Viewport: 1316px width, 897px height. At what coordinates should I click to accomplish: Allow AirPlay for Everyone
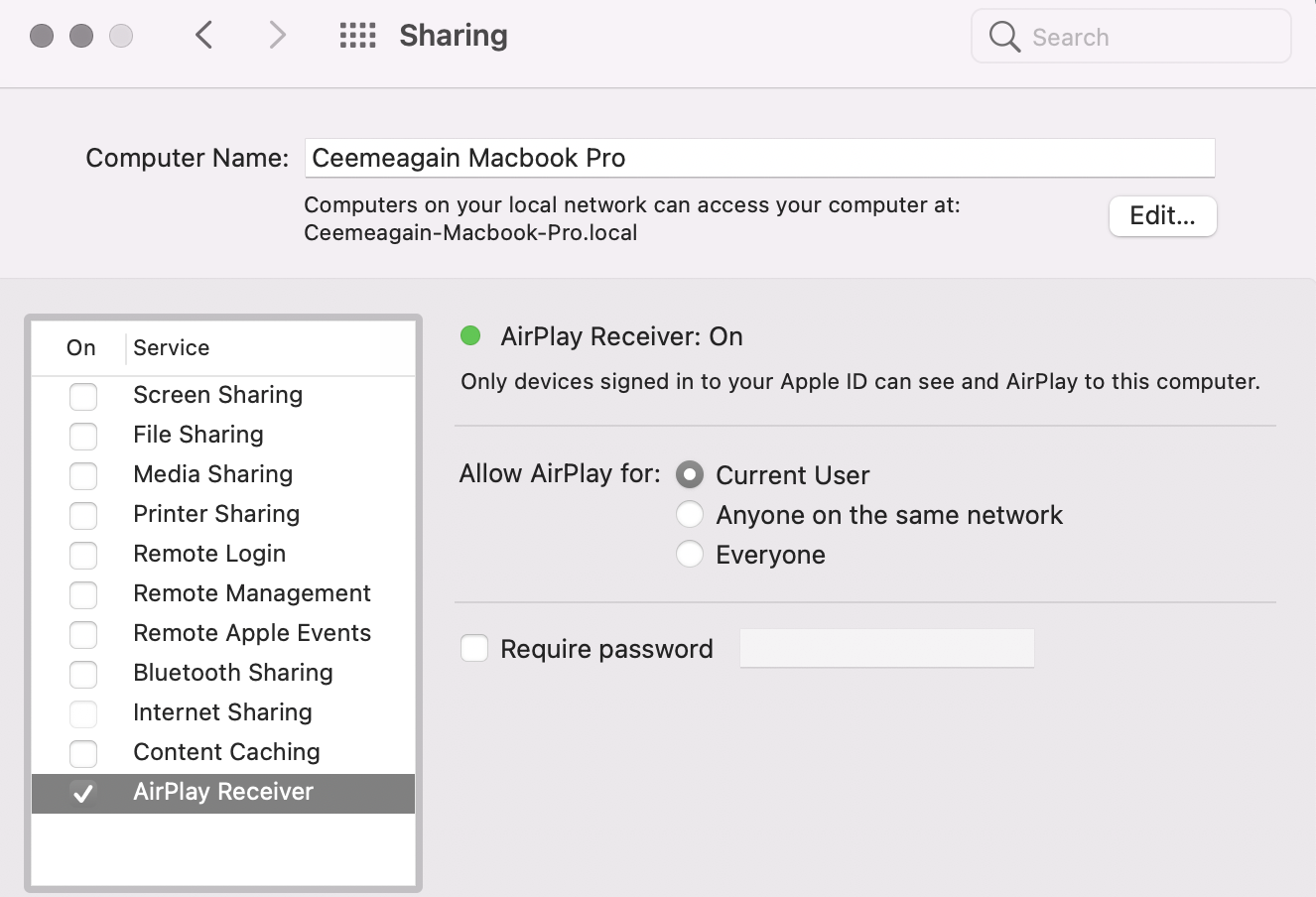point(690,555)
